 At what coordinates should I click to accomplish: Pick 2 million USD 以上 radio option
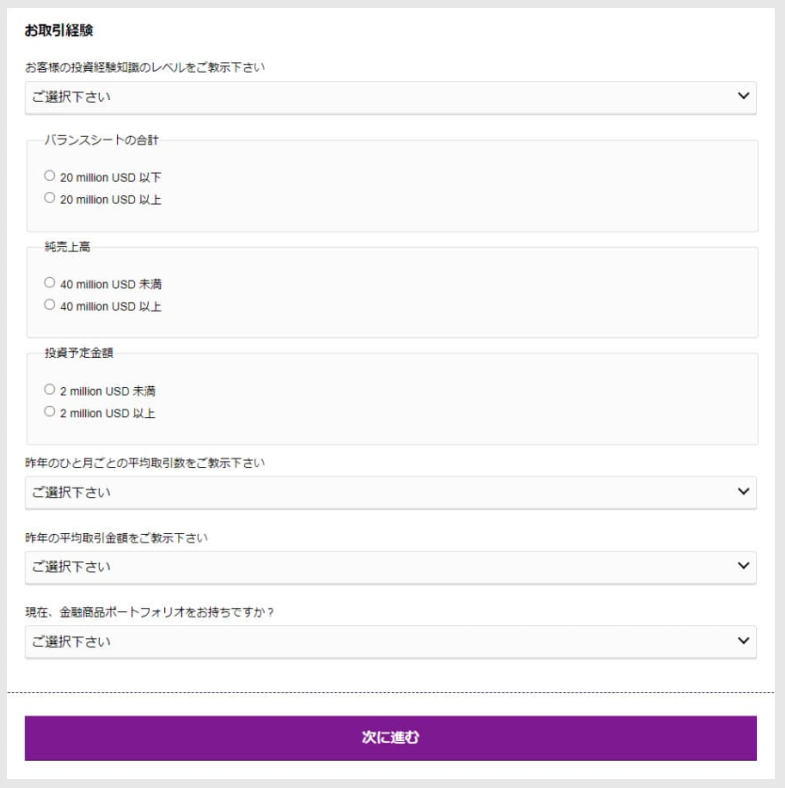[x=49, y=412]
